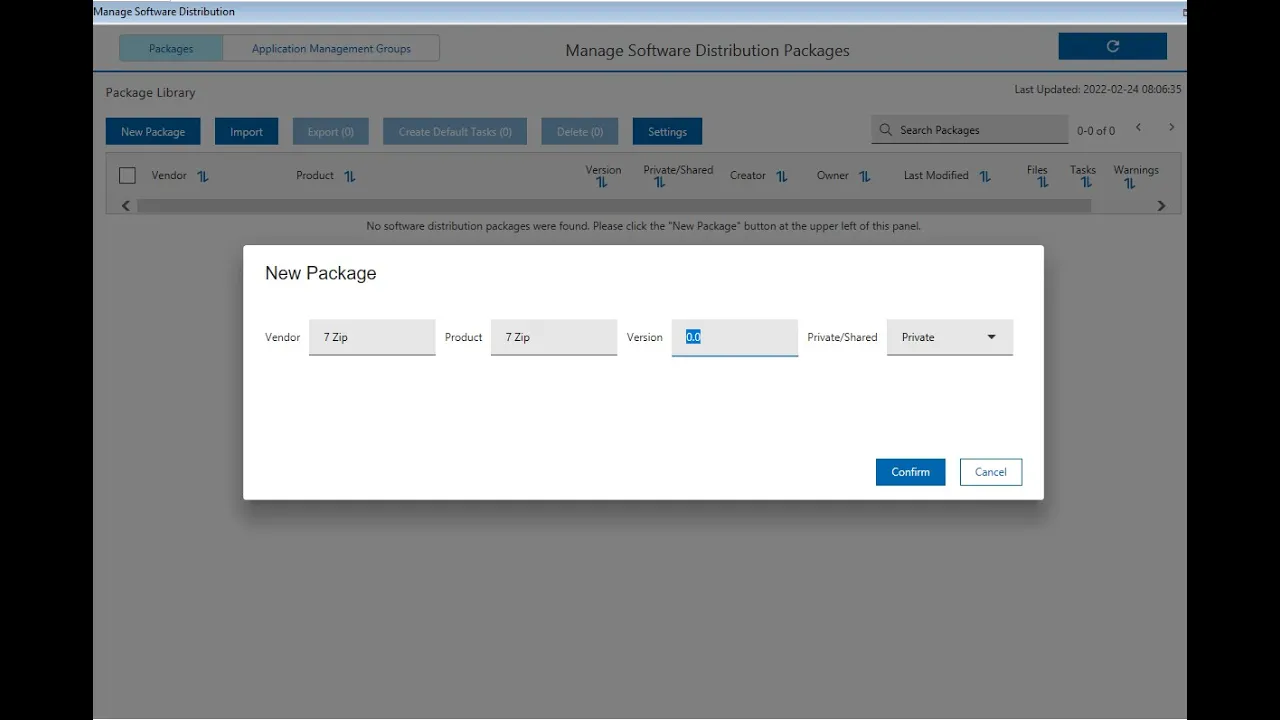Click the horizontal table scrollbar
This screenshot has height=720, width=1280.
614,206
